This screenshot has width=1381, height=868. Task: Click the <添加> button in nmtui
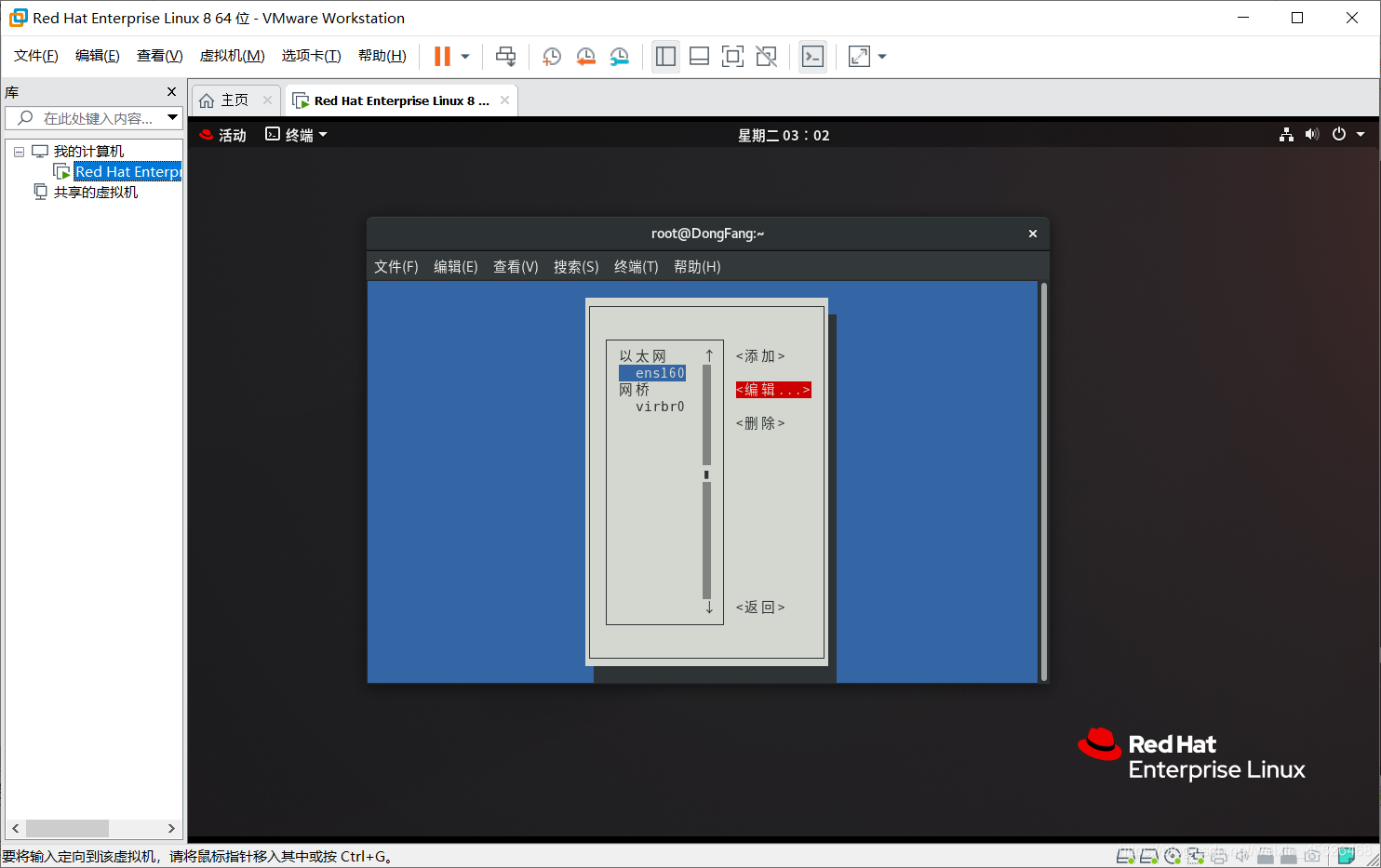click(x=760, y=356)
